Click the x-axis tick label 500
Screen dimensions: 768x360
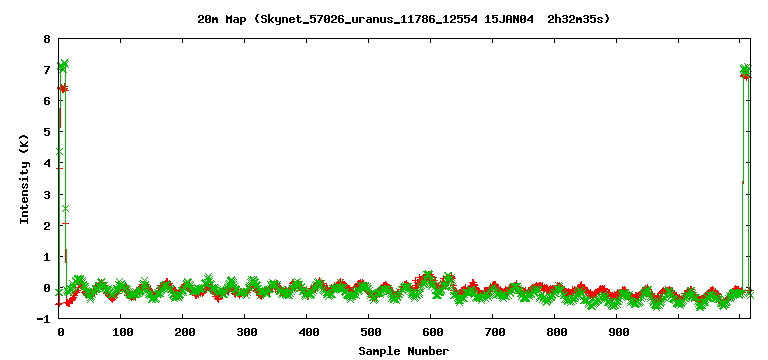371,332
